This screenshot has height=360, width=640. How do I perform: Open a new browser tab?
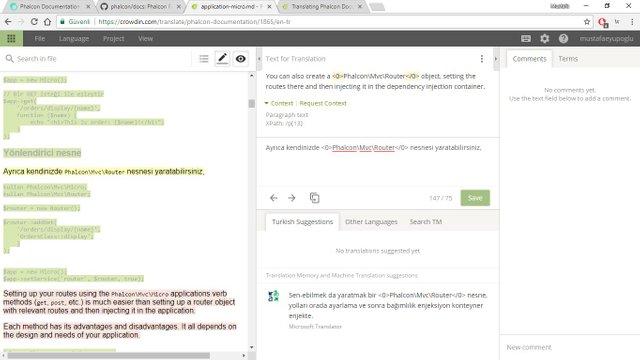[x=376, y=7]
